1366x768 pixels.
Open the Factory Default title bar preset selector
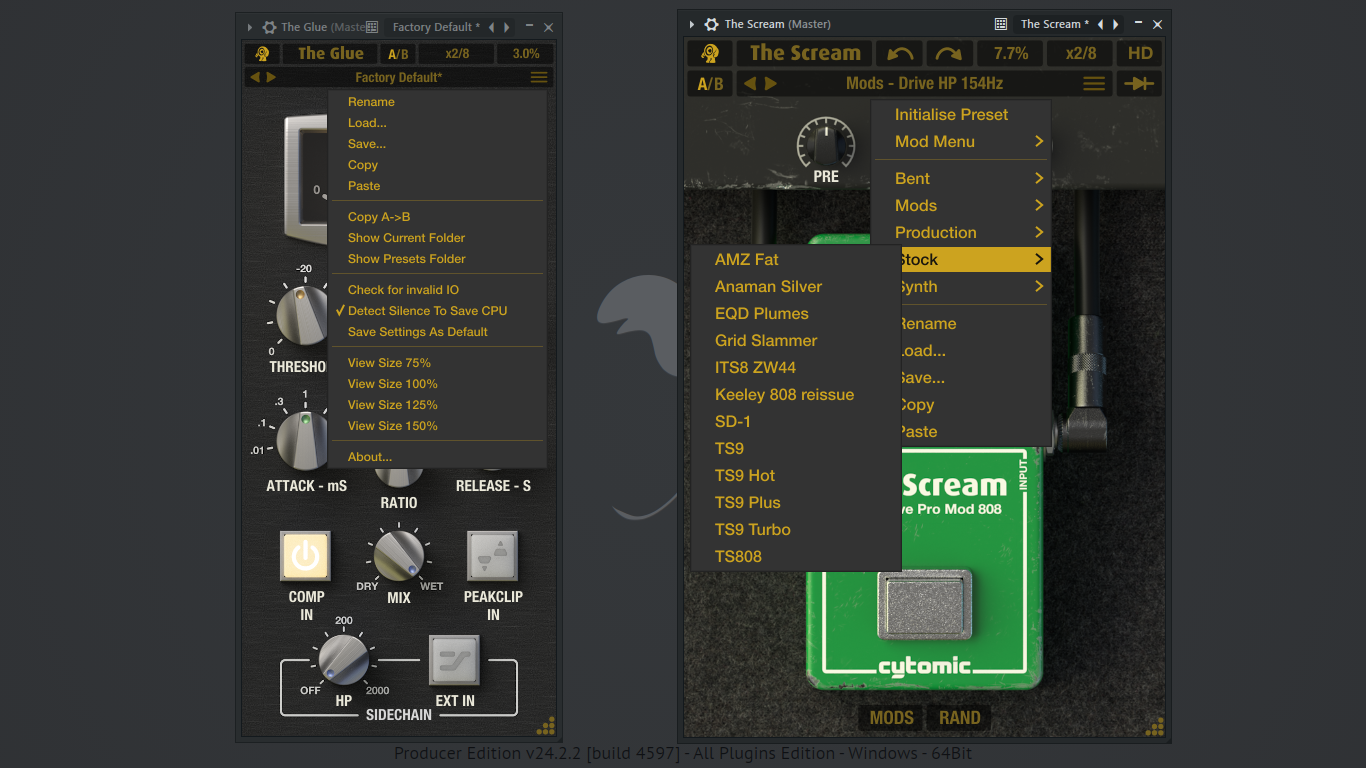click(436, 27)
